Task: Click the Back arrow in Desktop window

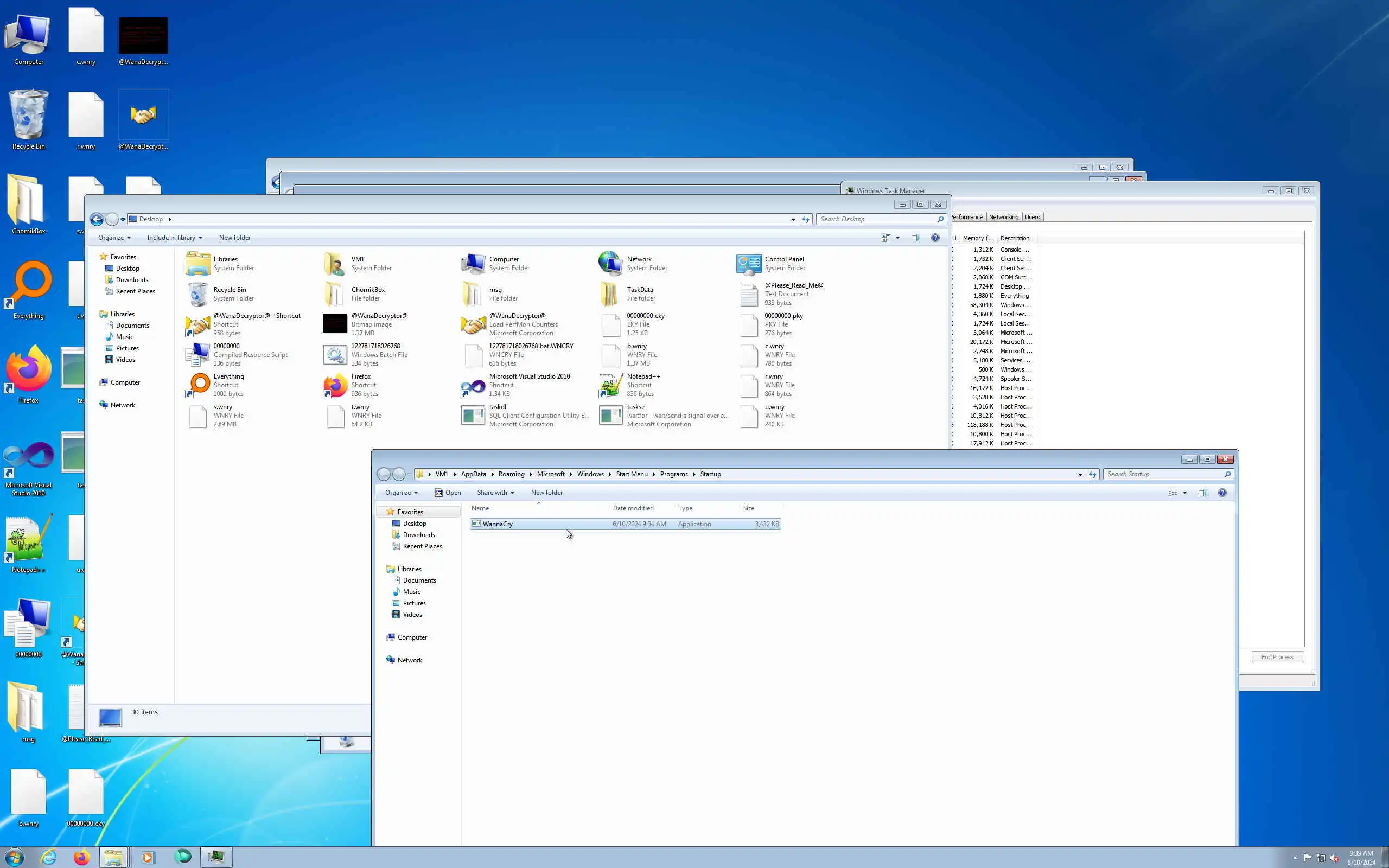Action: tap(97, 219)
